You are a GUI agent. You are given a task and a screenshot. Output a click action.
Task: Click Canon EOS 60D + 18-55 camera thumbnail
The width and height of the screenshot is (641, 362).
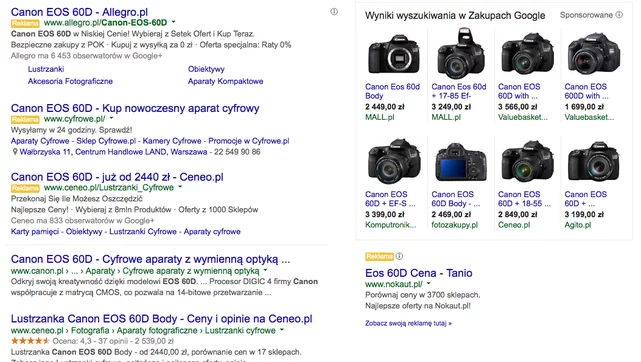(527, 161)
